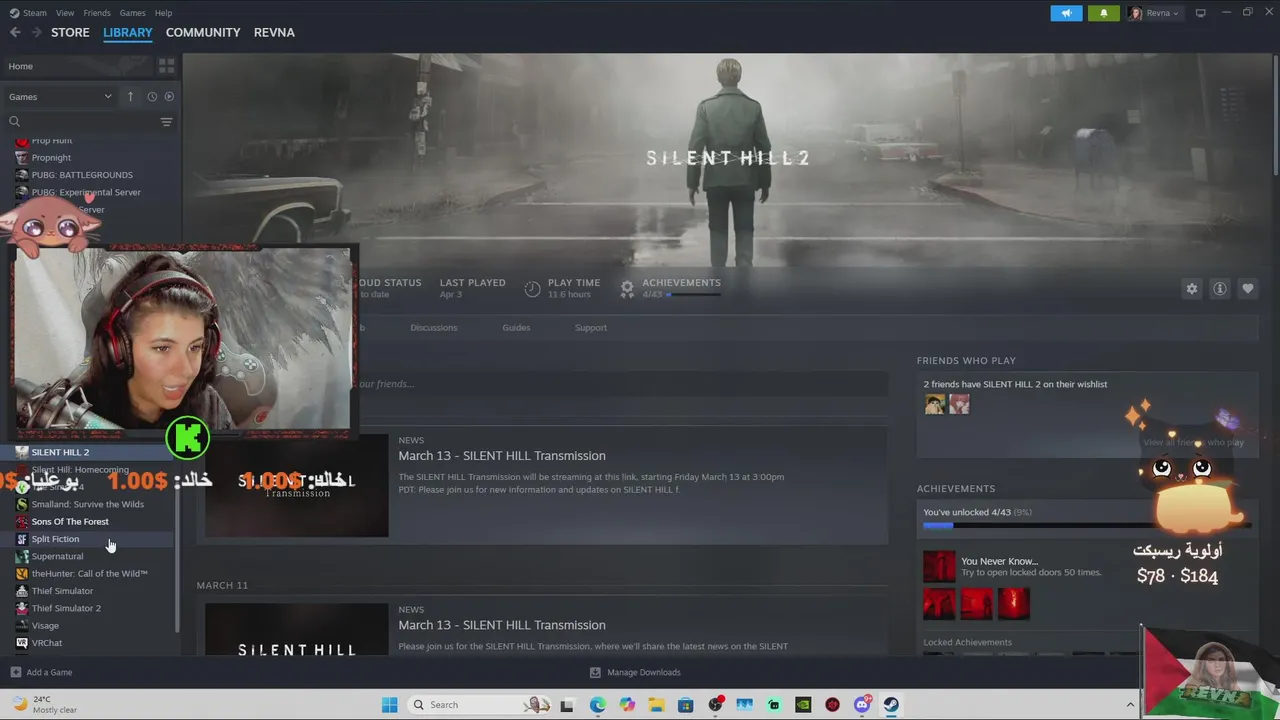Image resolution: width=1280 pixels, height=720 pixels.
Task: Go to the COMMUNITY tab
Action: 203,32
